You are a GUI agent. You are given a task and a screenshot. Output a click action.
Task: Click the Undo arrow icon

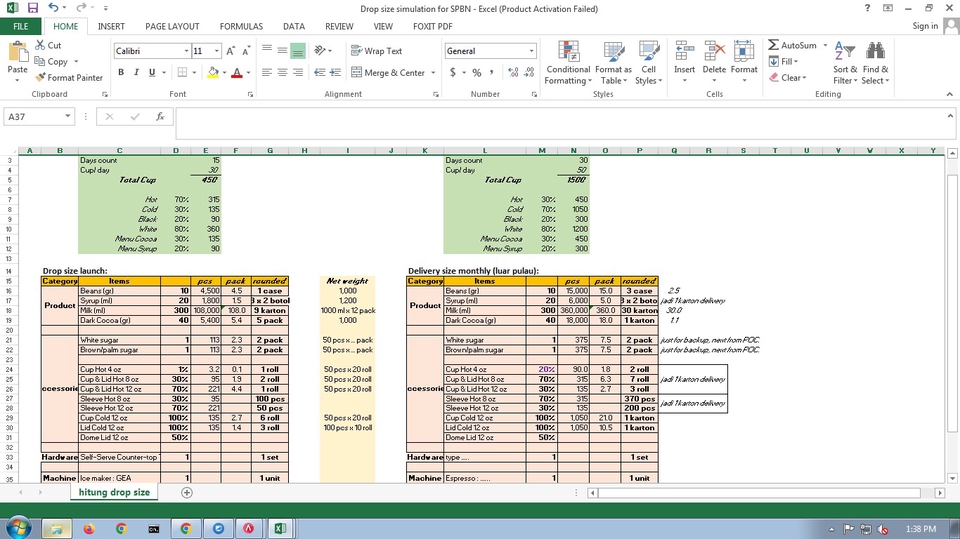click(x=54, y=8)
